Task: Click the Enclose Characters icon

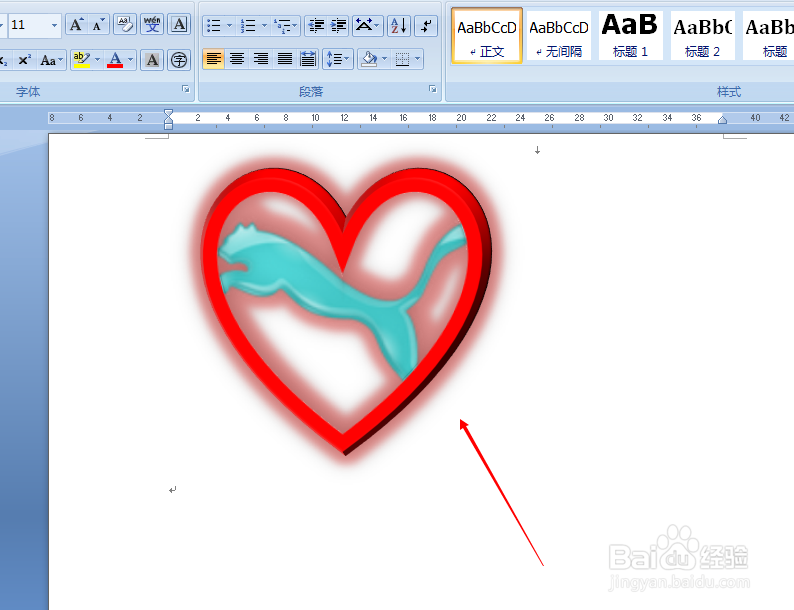Action: [x=179, y=60]
